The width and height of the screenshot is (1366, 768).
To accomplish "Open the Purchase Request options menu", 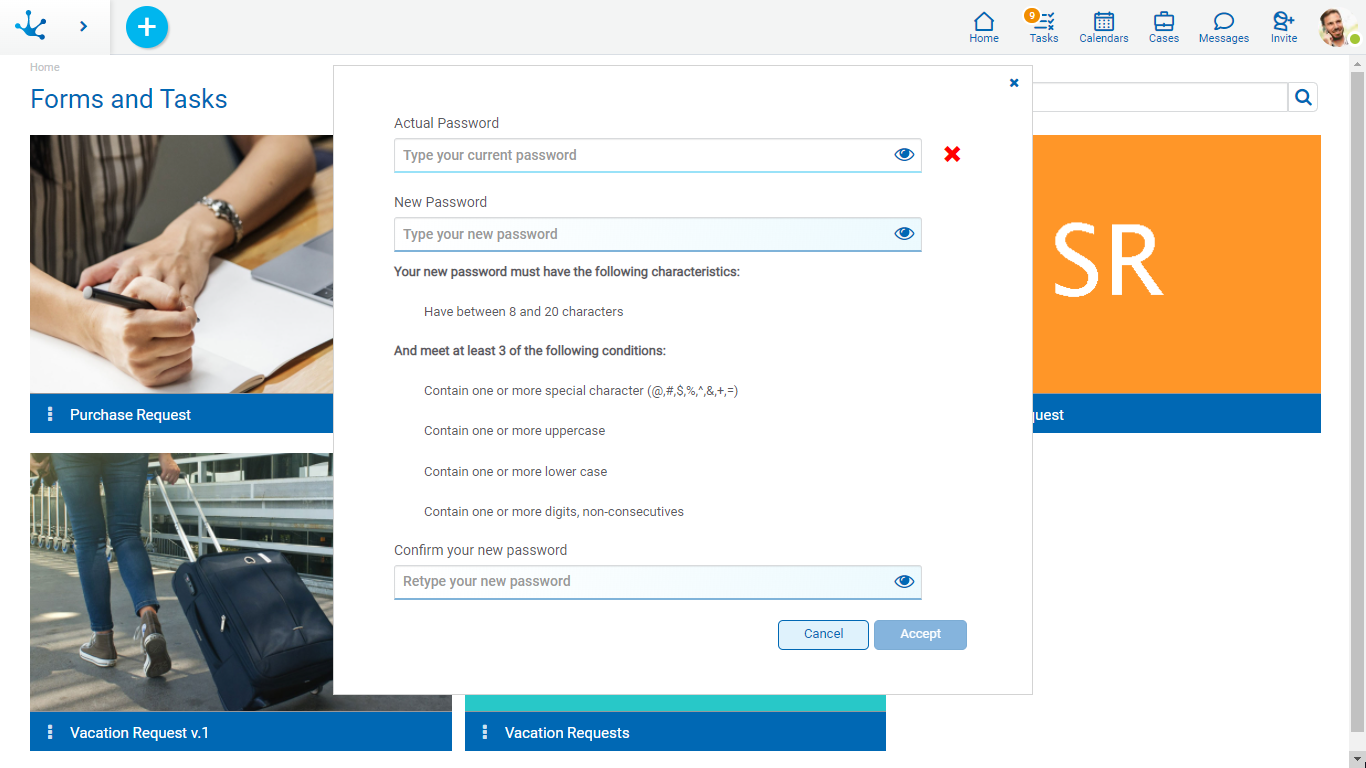I will (x=50, y=414).
